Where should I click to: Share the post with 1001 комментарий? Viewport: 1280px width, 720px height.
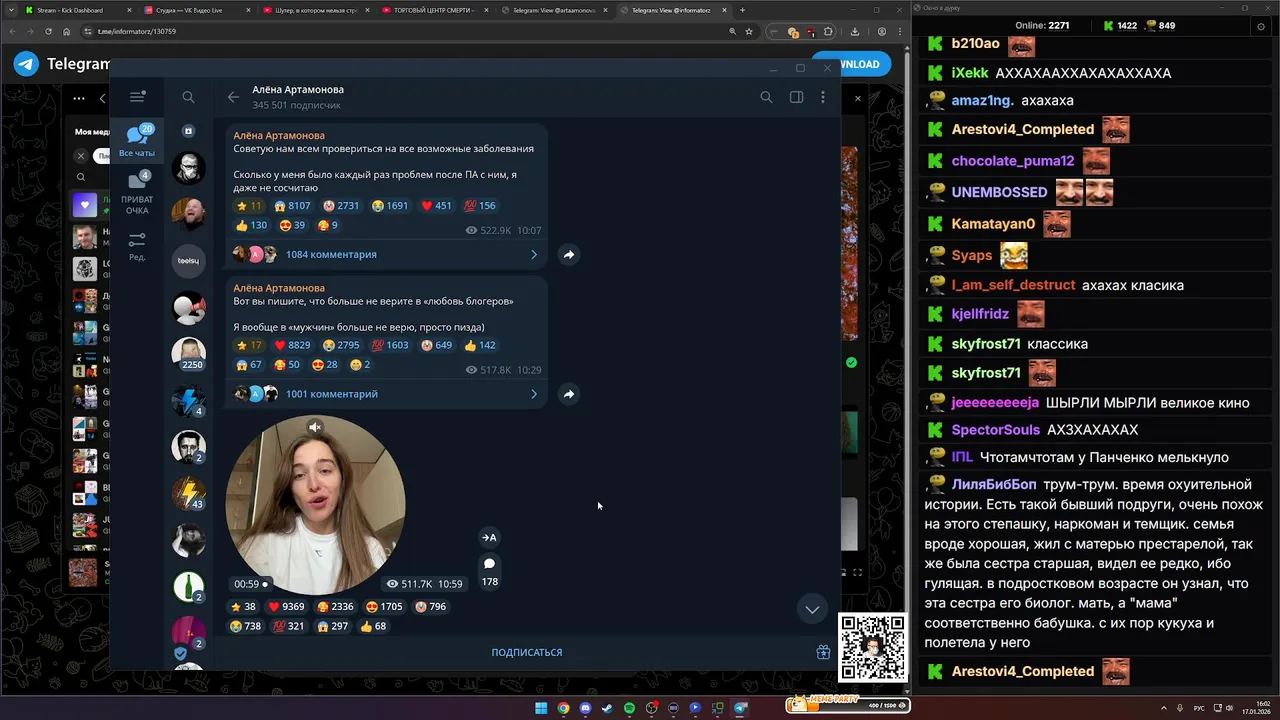click(x=568, y=394)
